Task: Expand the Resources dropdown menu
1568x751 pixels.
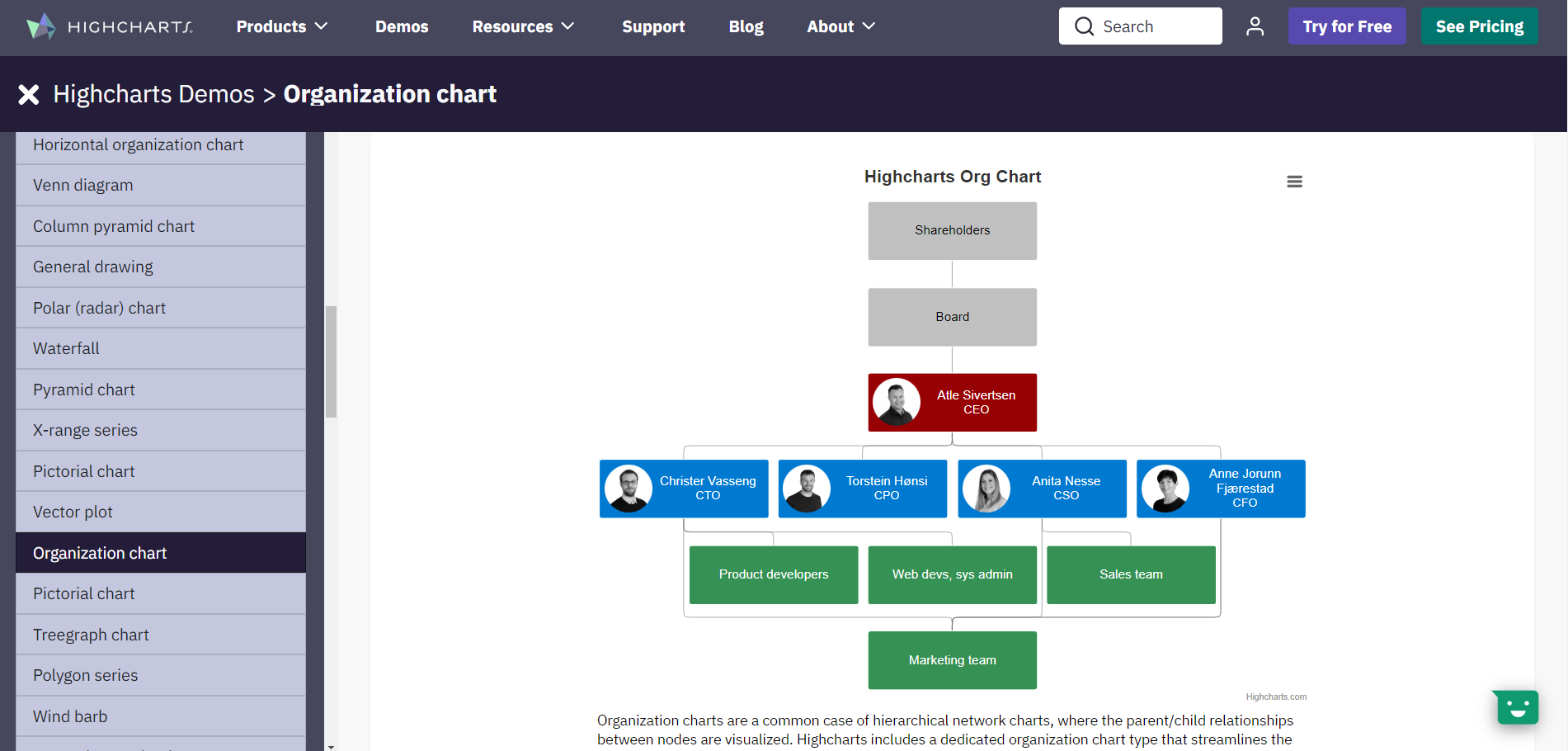Action: tap(523, 26)
